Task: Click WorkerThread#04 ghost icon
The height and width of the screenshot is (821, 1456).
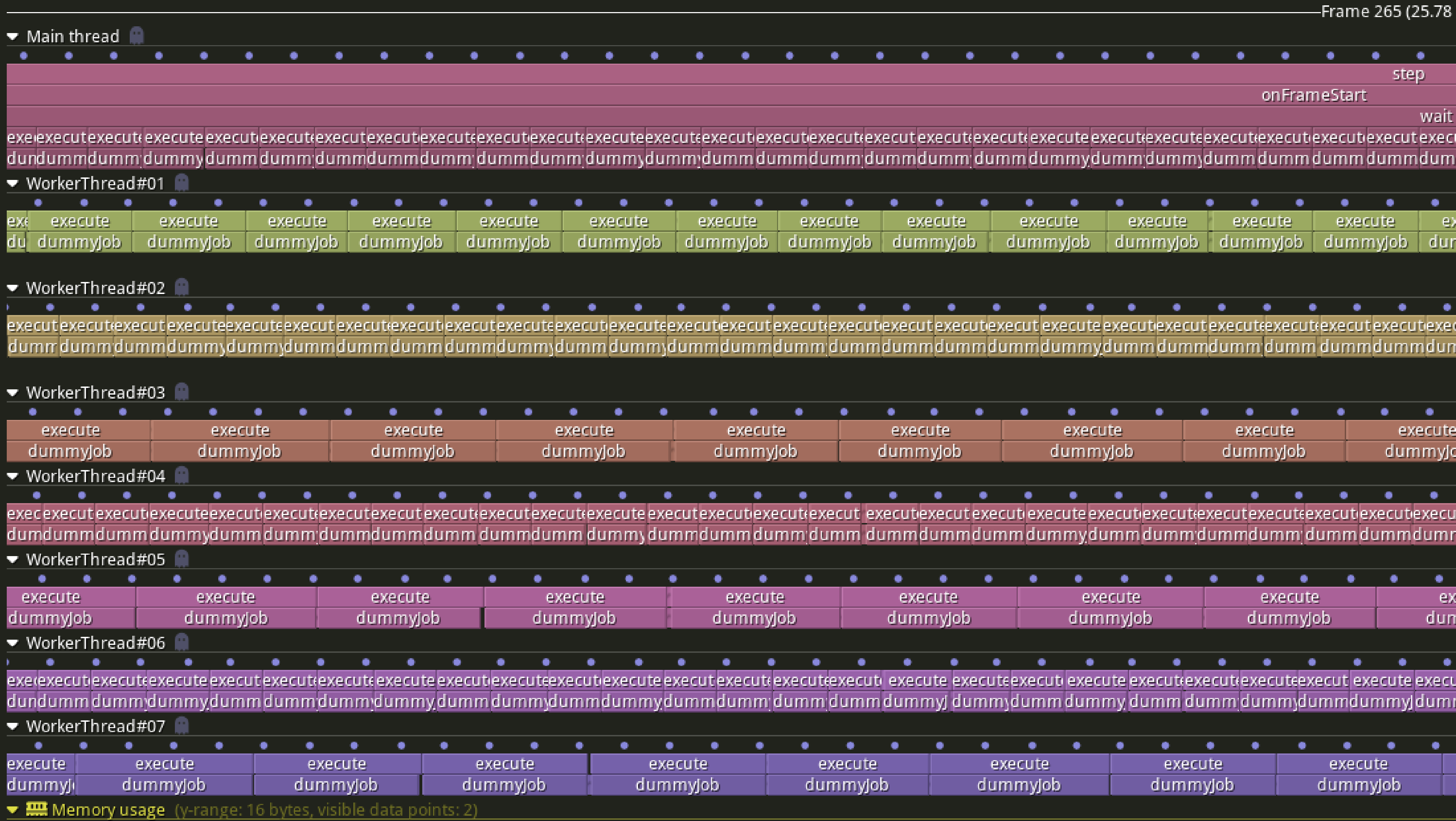Action: (181, 475)
